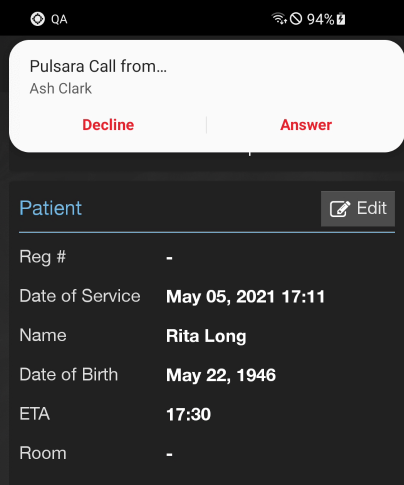The height and width of the screenshot is (485, 404).
Task: Tap the Name field label
Action: [x=43, y=335]
